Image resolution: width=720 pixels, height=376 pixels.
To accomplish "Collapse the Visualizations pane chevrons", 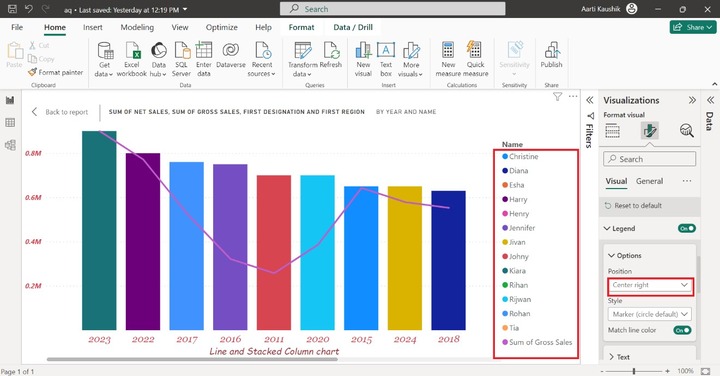I will [x=692, y=100].
